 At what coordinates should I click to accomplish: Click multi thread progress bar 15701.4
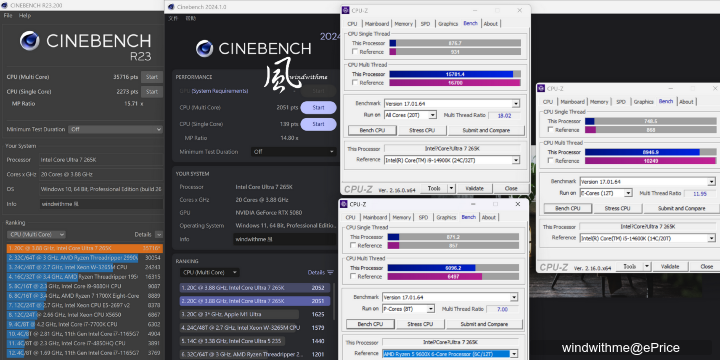coord(455,74)
